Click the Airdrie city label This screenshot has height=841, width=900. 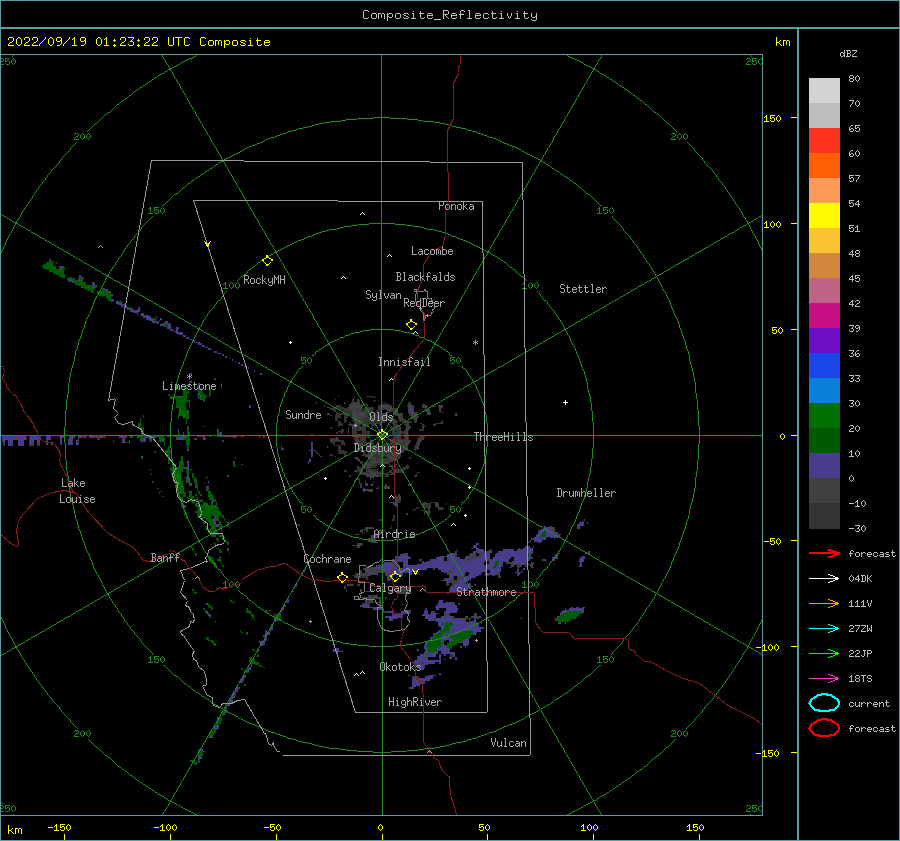[x=394, y=534]
